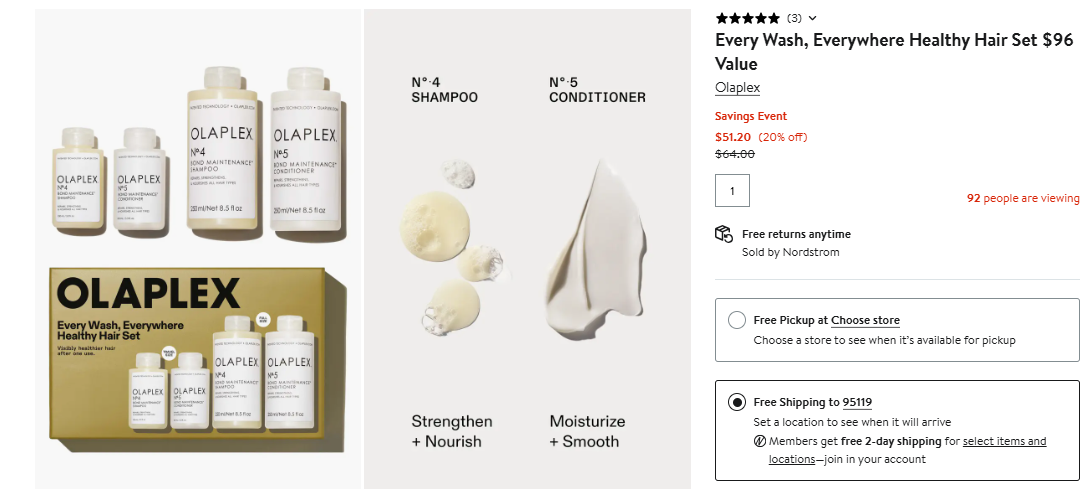Click the quantity input field
The image size is (1089, 489).
[732, 191]
